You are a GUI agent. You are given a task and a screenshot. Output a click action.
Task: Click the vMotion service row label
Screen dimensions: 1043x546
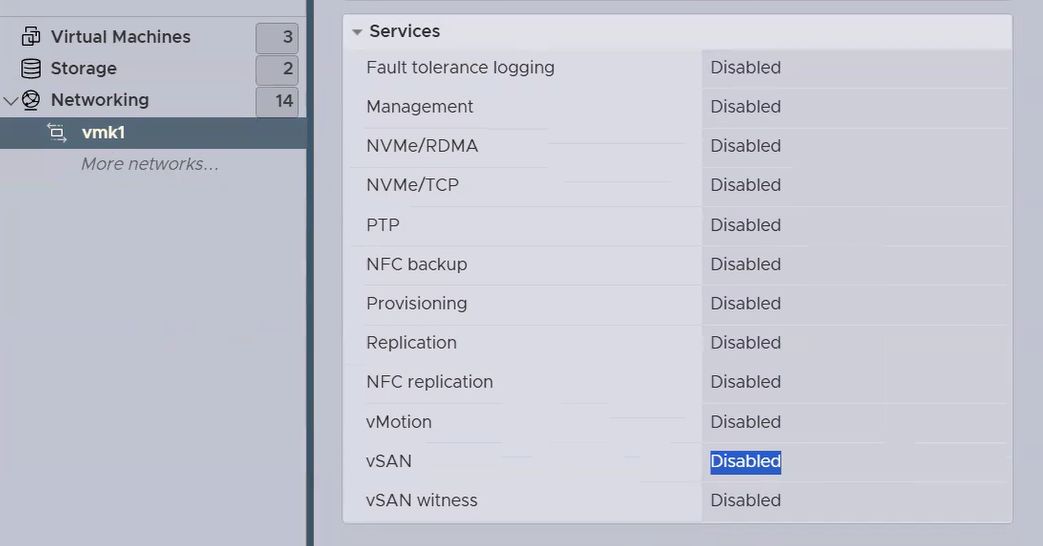399,422
